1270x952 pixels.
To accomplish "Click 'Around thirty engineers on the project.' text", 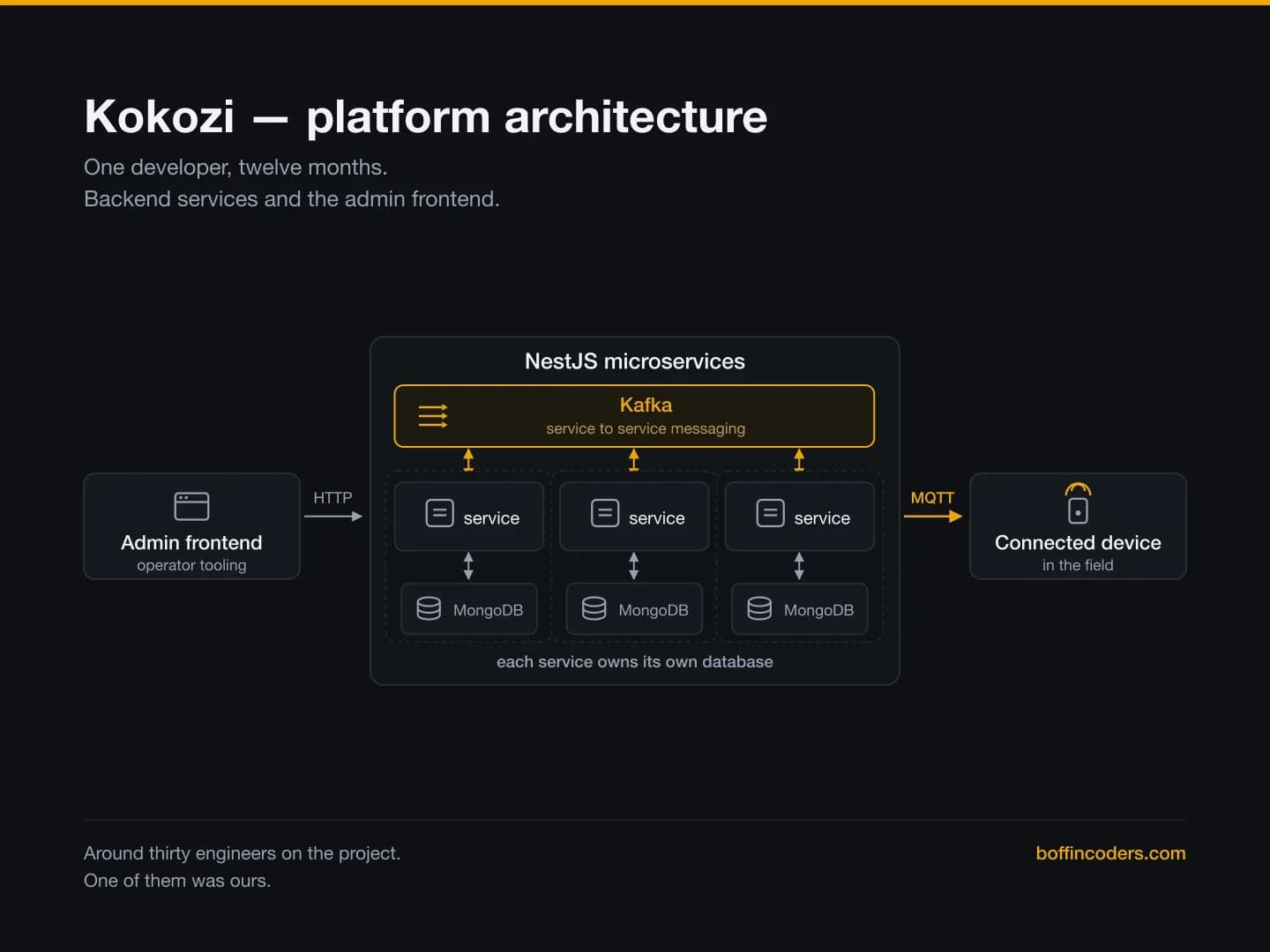I will pos(242,853).
